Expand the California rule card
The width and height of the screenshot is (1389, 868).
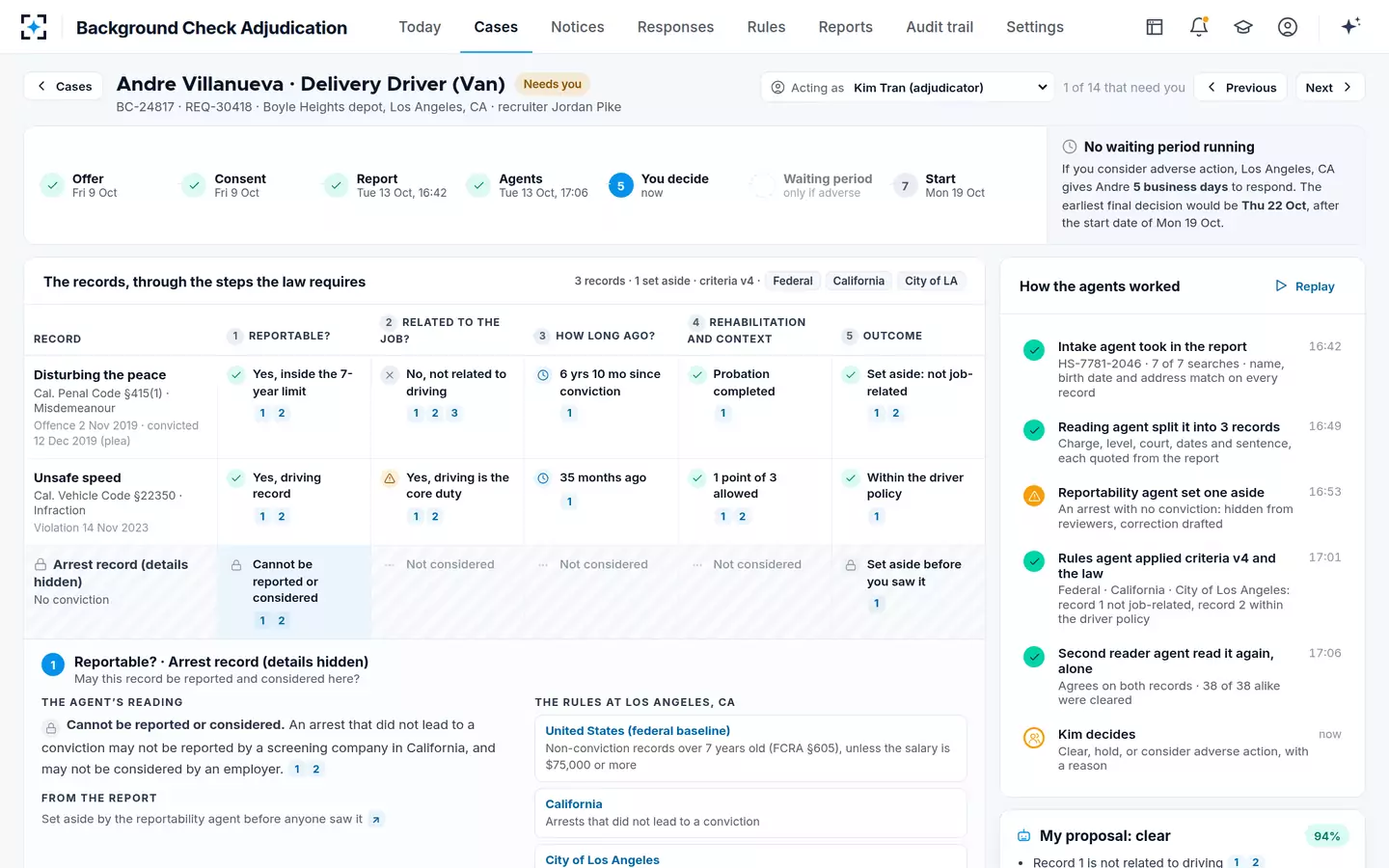[750, 813]
